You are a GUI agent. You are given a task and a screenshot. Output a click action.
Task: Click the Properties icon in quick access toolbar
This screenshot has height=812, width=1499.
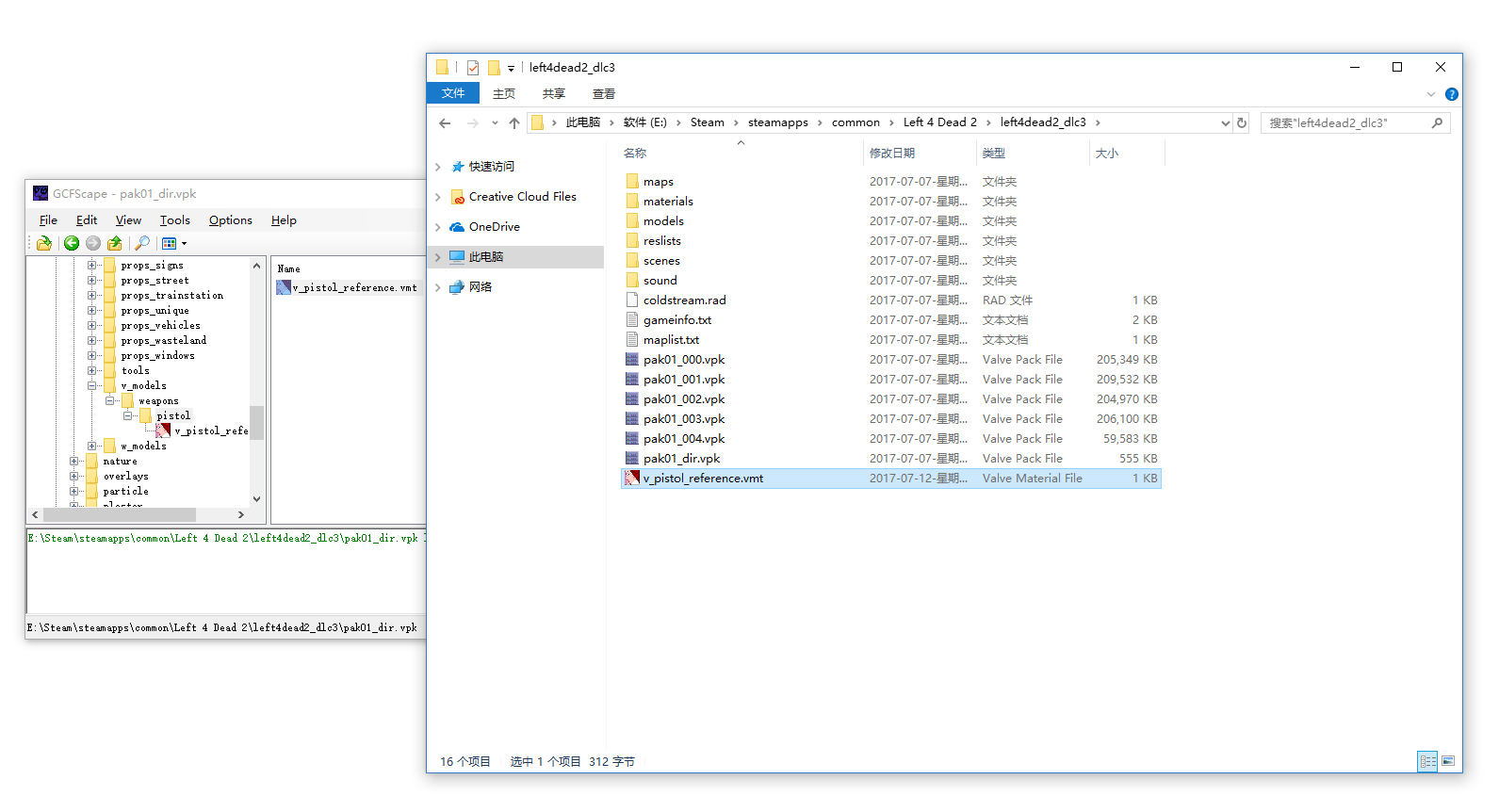point(473,68)
